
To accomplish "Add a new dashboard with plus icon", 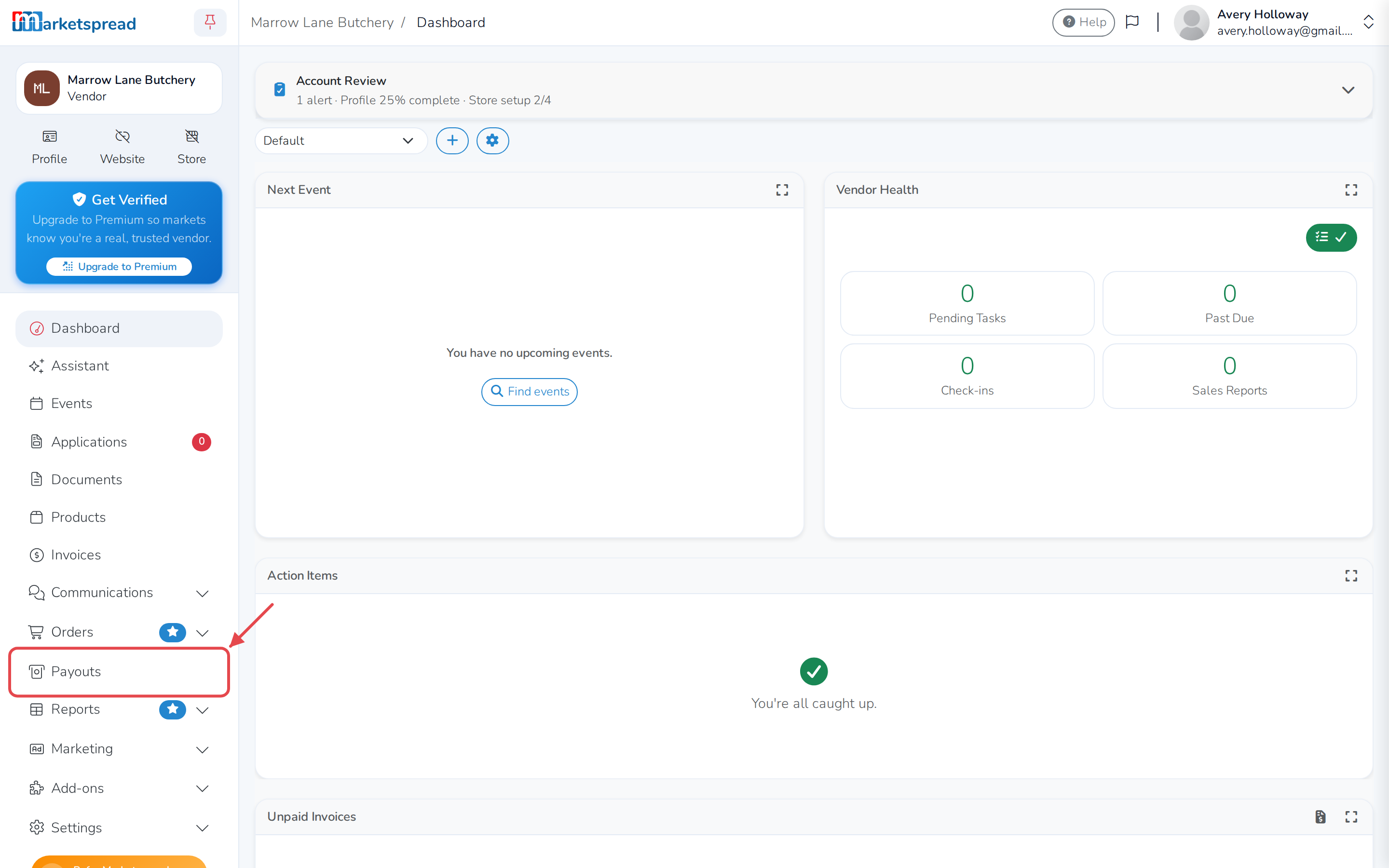I will pos(452,141).
